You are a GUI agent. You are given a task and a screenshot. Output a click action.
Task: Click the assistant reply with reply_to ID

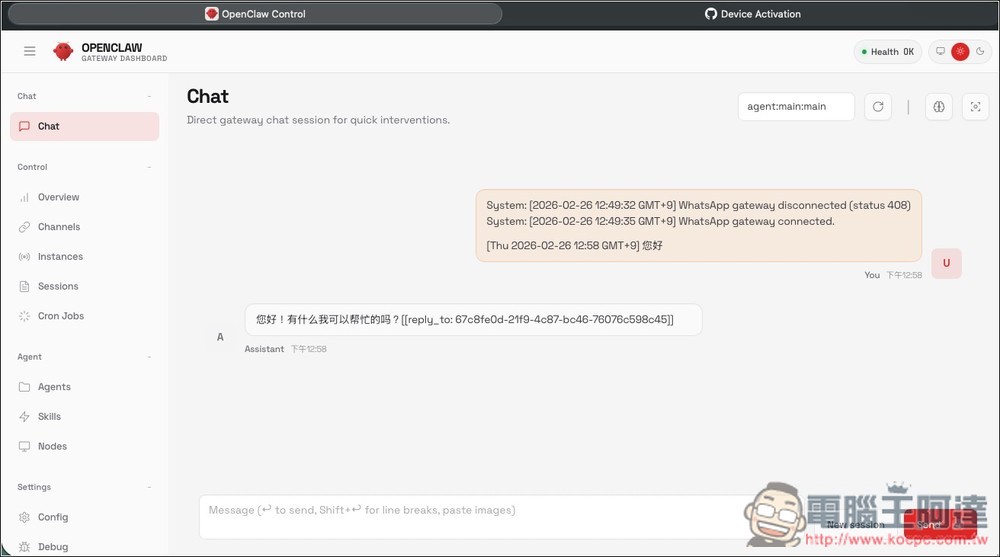(473, 320)
